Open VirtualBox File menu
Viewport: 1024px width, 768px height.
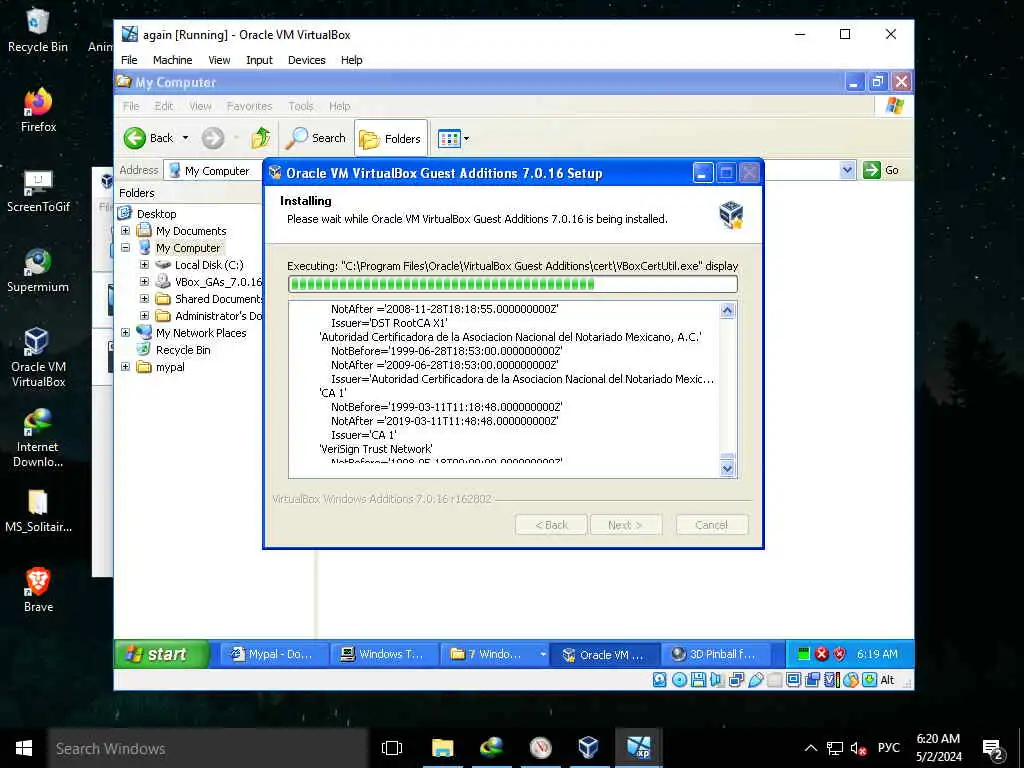[x=129, y=60]
